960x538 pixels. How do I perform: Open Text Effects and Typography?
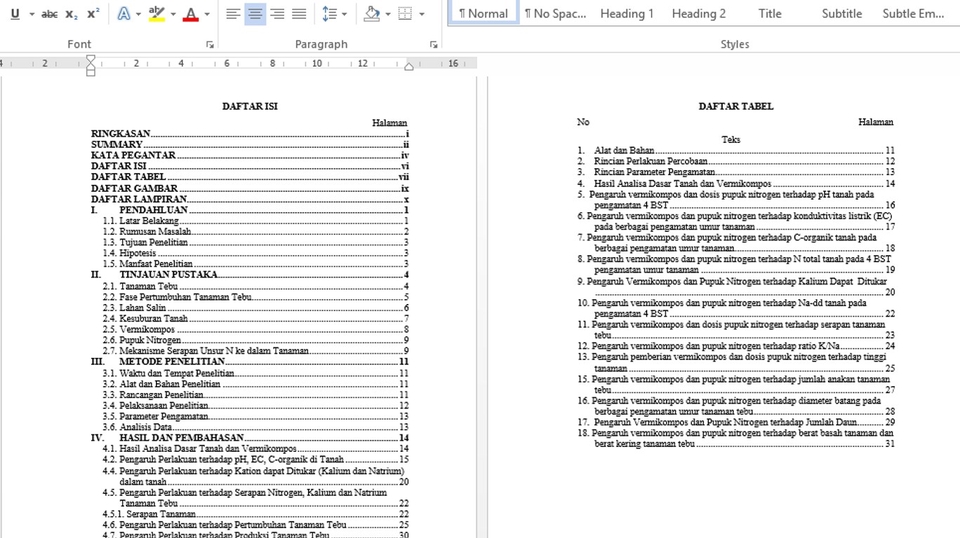coord(124,13)
